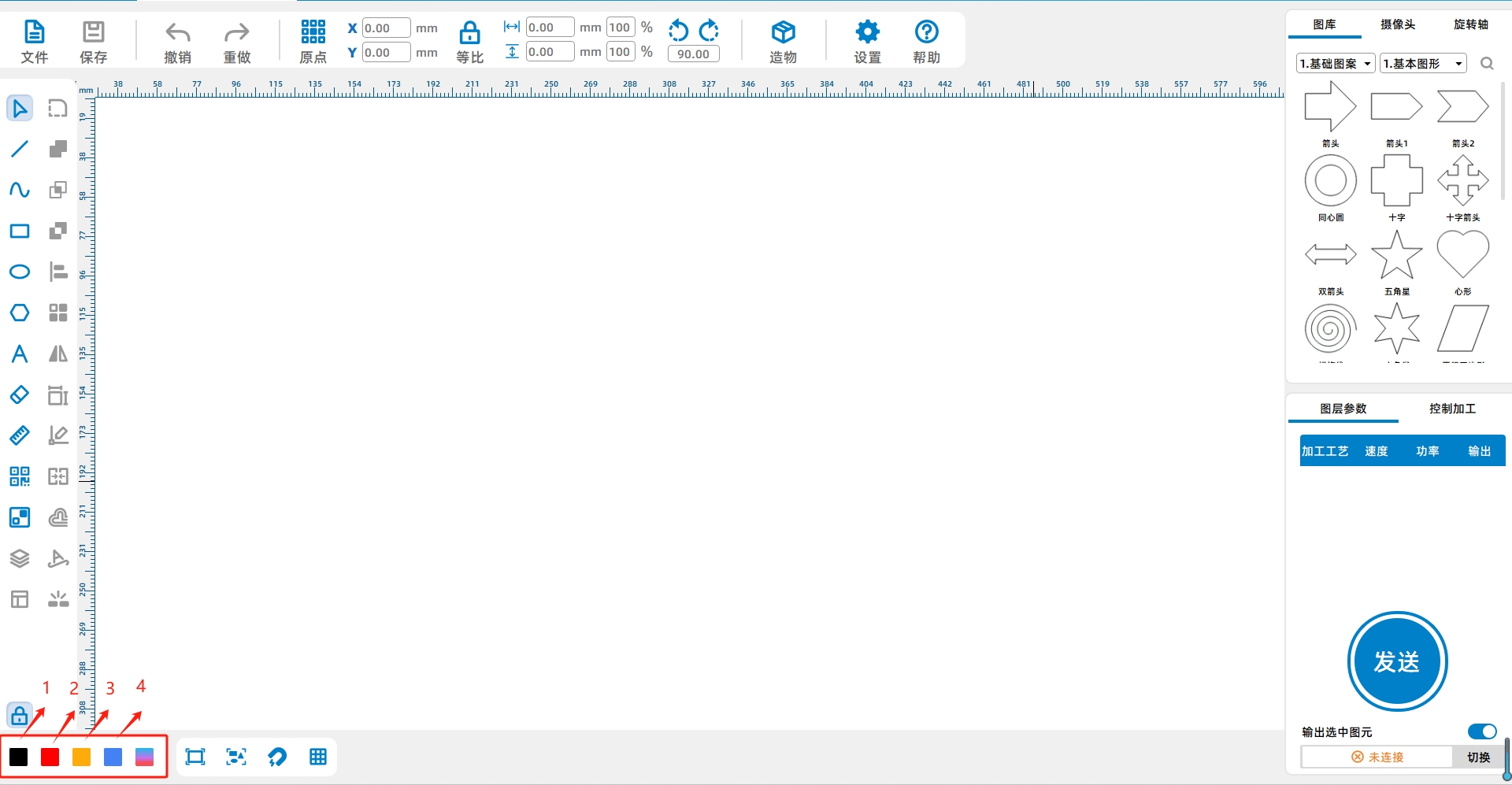Toggle the canvas grid icon
Image resolution: width=1512 pixels, height=785 pixels.
coord(318,757)
